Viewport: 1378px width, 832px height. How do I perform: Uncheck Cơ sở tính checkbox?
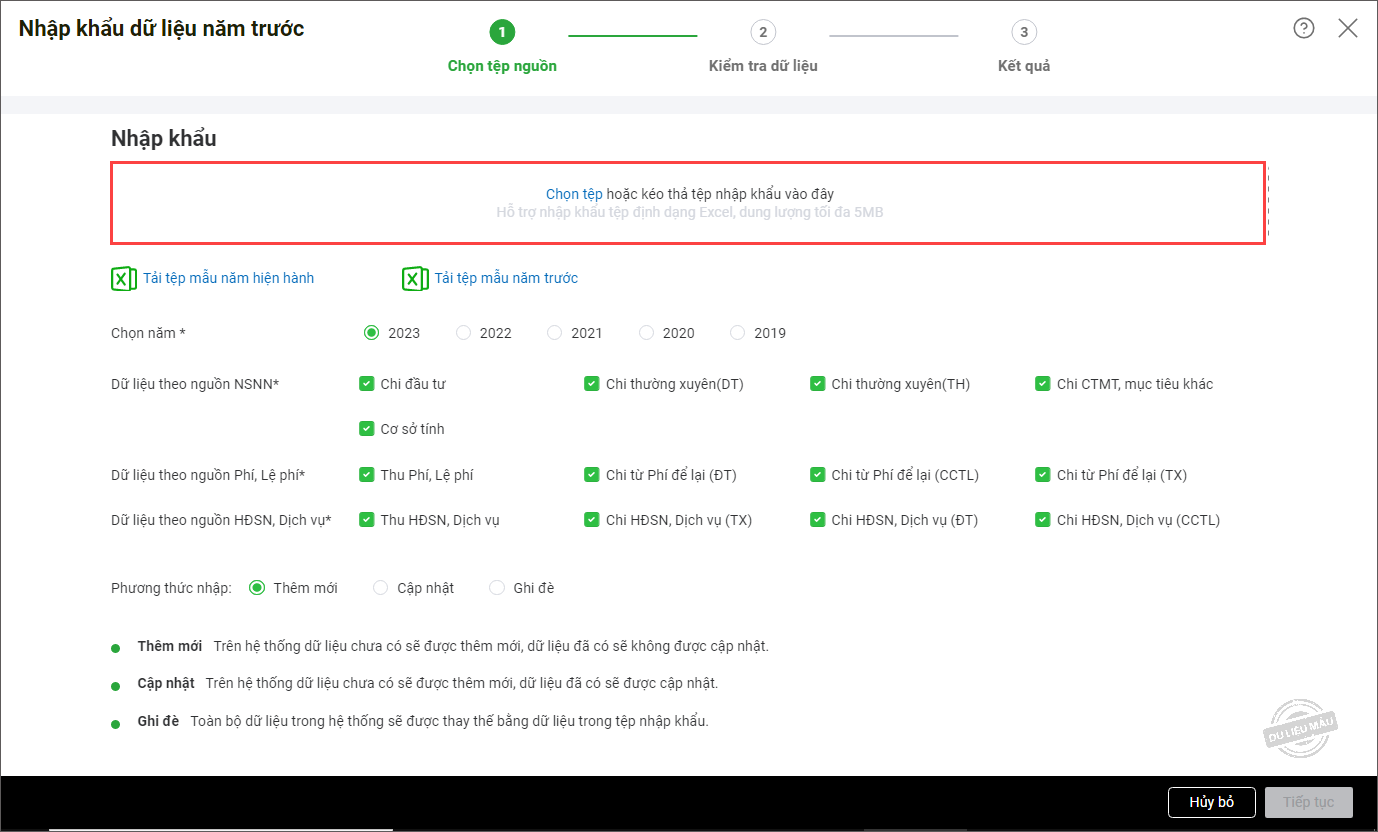pyautogui.click(x=366, y=429)
